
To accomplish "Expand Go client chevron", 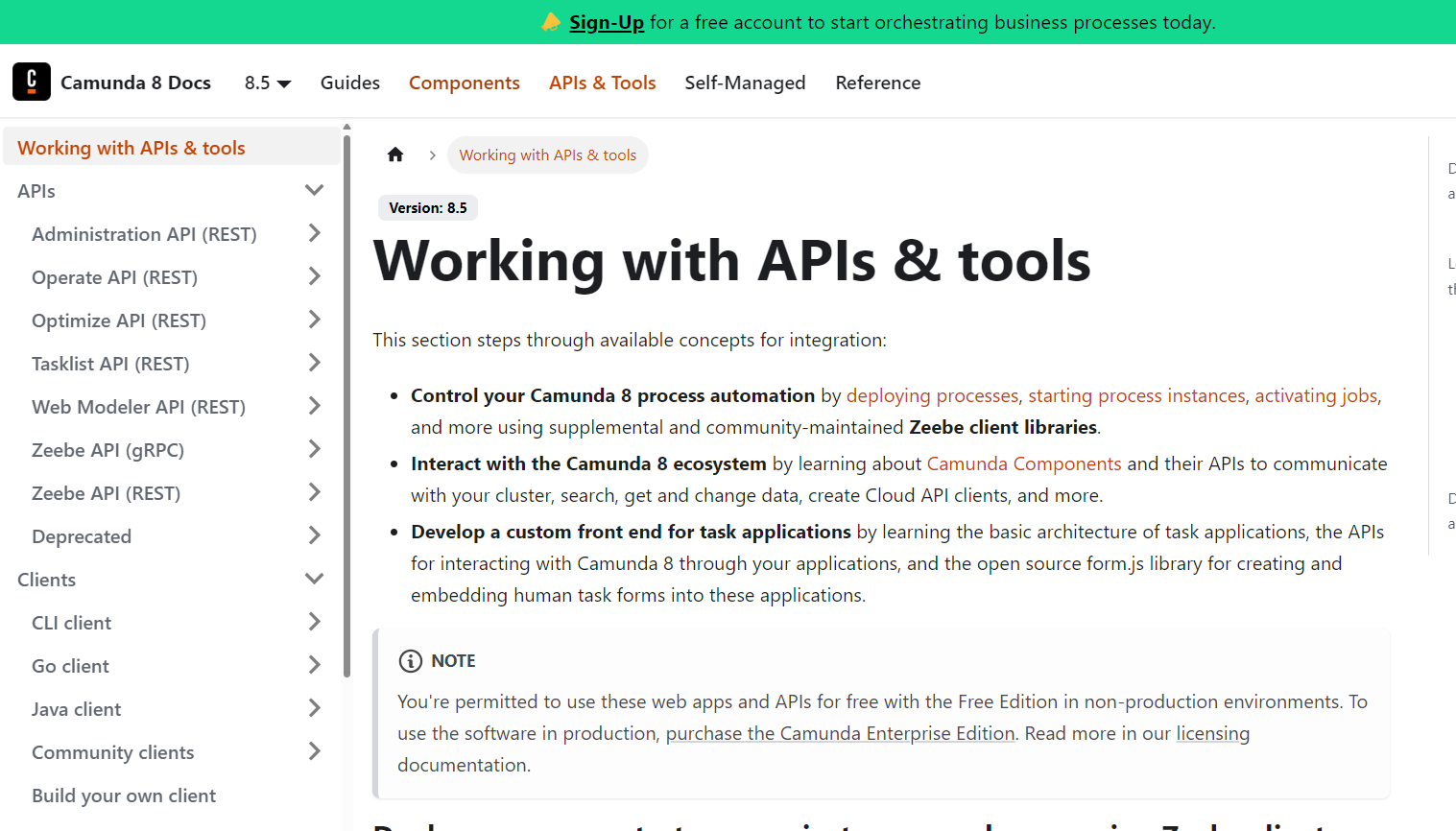I will [x=314, y=665].
